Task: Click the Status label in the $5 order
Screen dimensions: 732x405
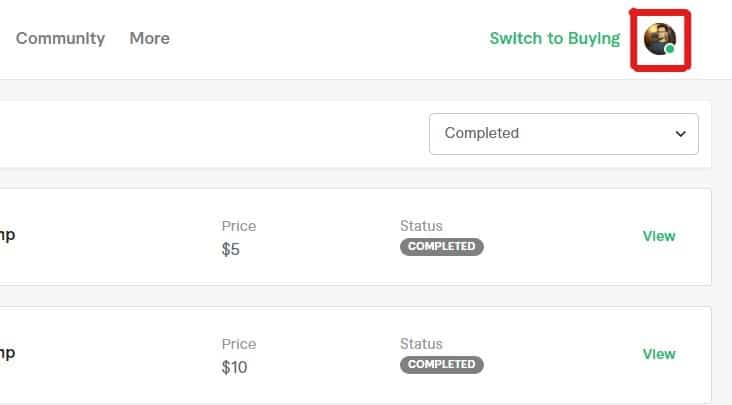Action: coord(421,226)
